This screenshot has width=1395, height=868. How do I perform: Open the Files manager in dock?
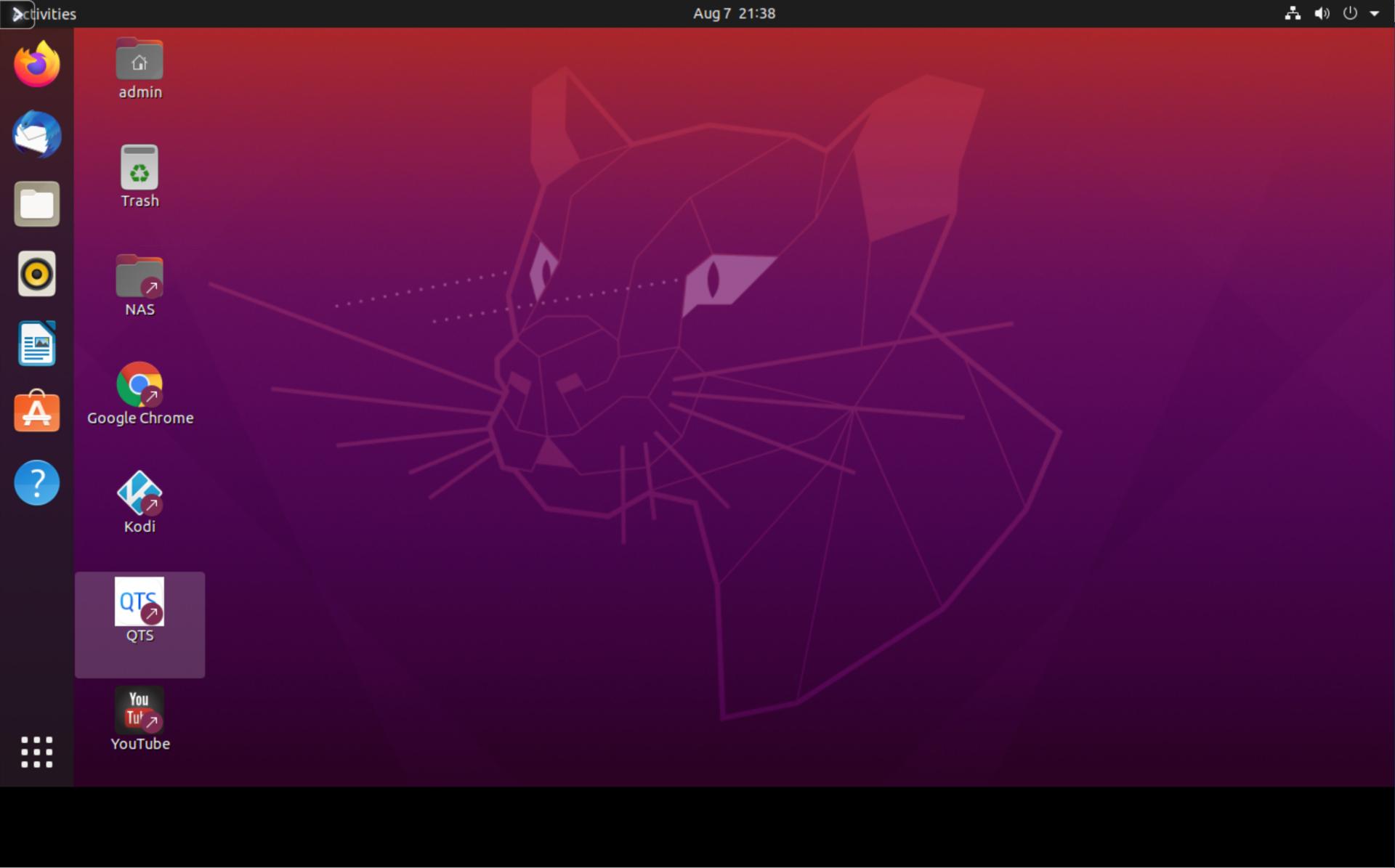(x=36, y=204)
